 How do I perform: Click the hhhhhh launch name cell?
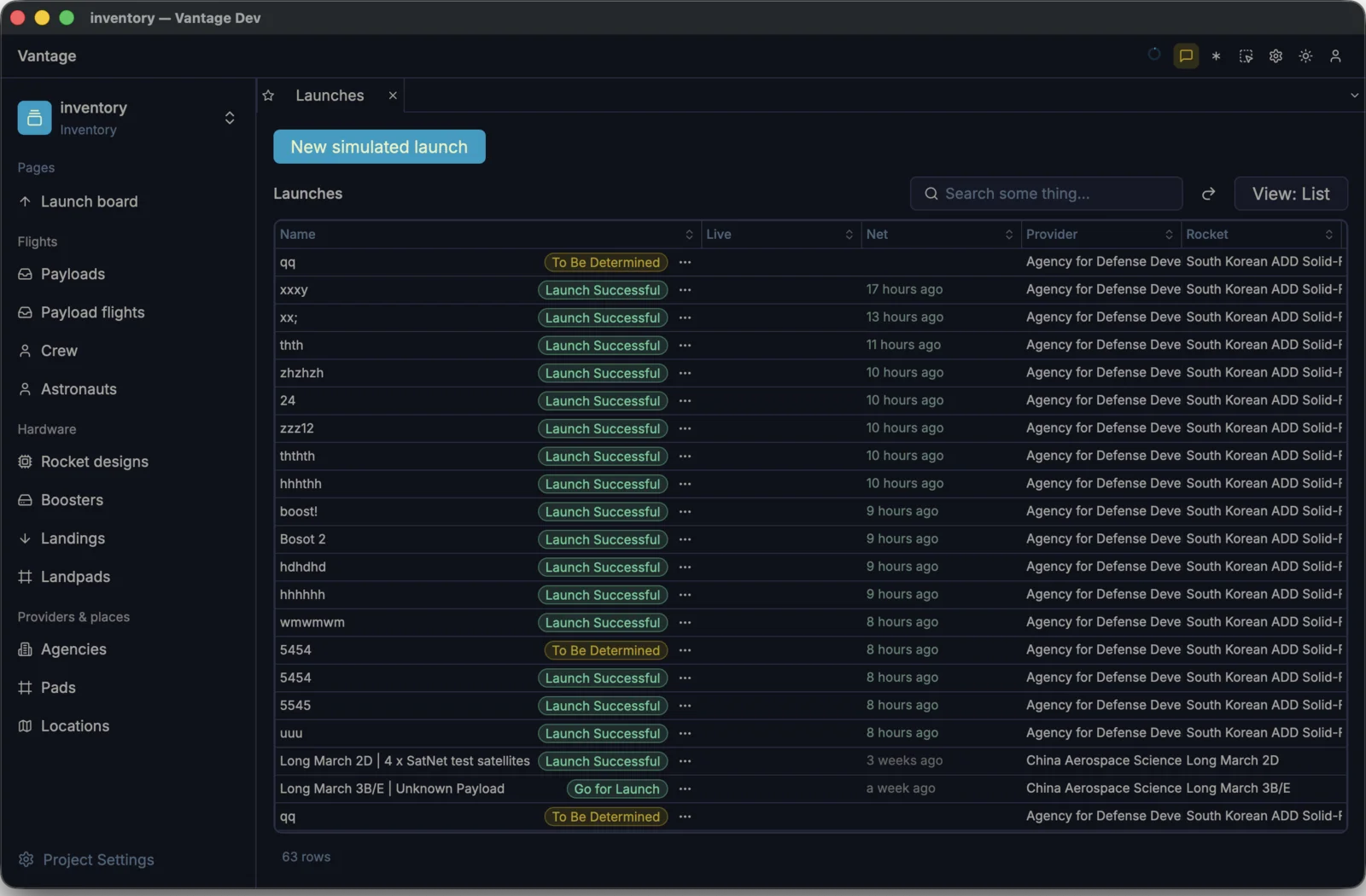coord(302,595)
